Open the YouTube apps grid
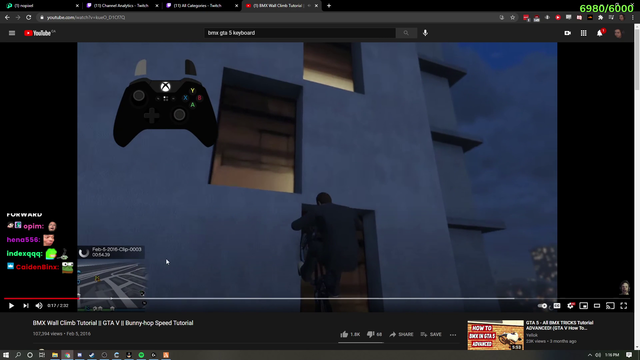 pyautogui.click(x=584, y=33)
